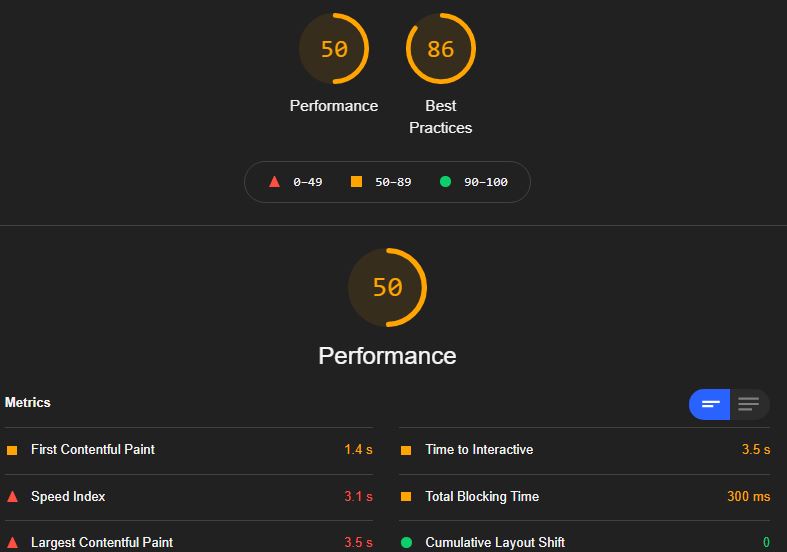This screenshot has height=552, width=787.
Task: Click red triangle icon beside Speed Index
Action: (x=13, y=497)
